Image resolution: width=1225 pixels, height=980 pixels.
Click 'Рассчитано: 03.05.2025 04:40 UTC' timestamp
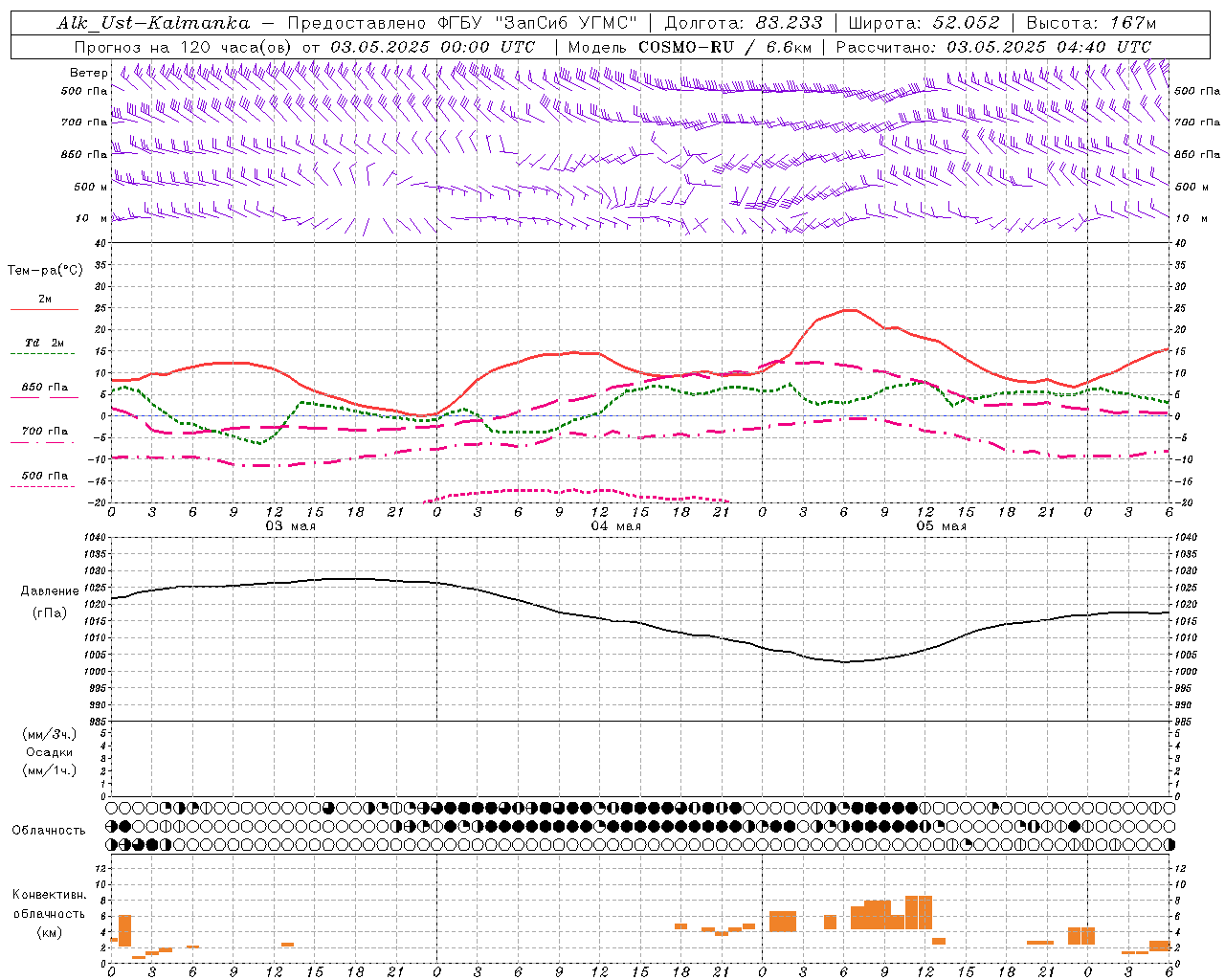click(993, 47)
